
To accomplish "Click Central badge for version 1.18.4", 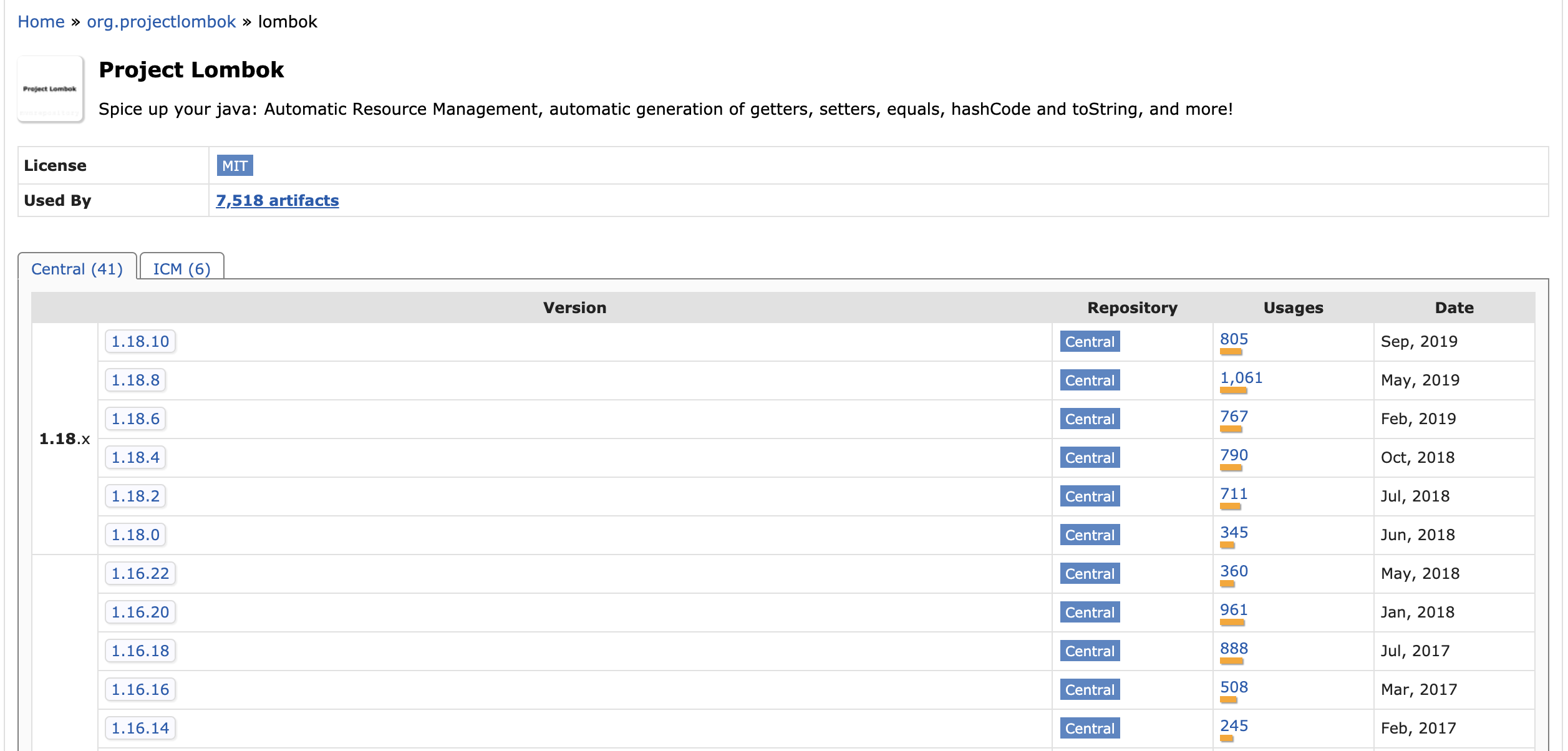I will (x=1089, y=458).
